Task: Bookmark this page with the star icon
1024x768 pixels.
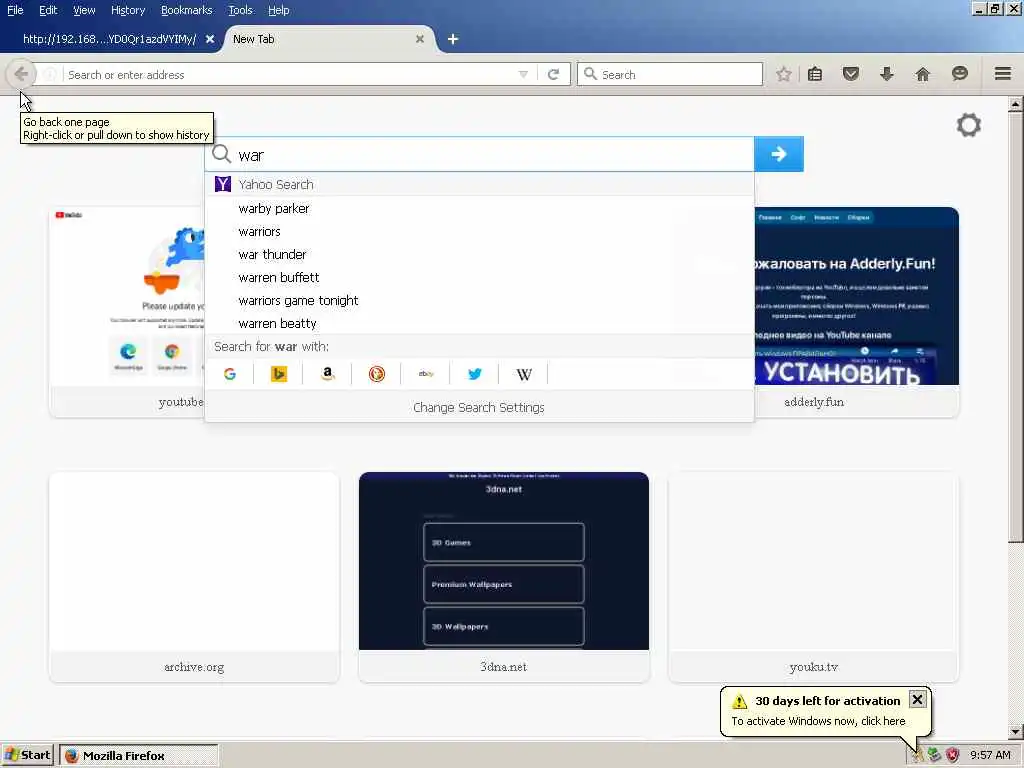Action: coord(784,74)
